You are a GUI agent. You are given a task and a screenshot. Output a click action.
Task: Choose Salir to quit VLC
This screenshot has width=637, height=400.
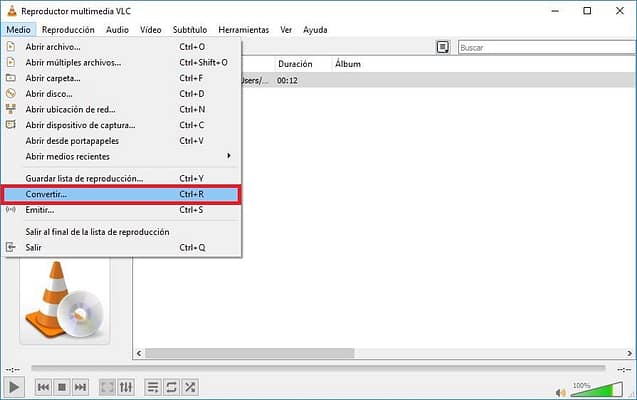(121, 247)
